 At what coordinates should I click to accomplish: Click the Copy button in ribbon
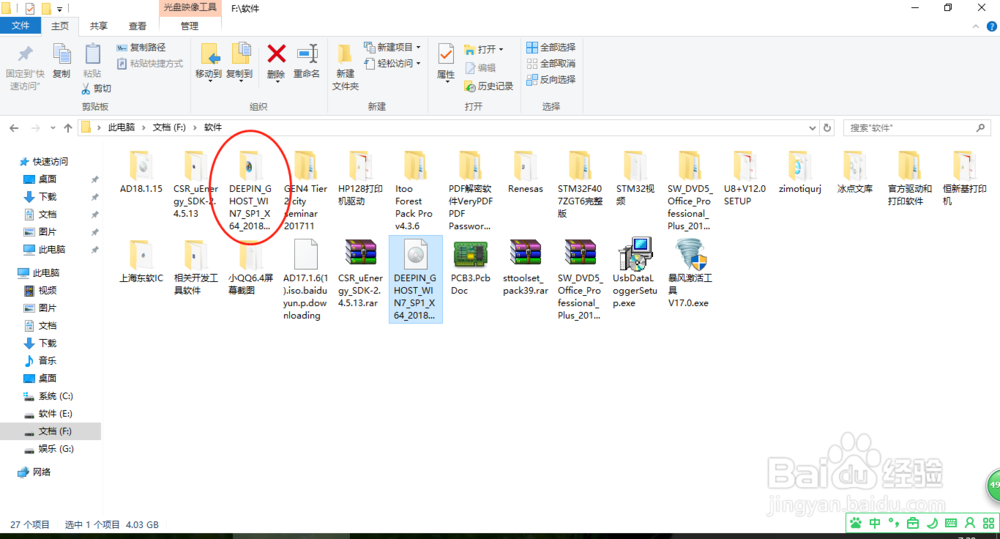pyautogui.click(x=61, y=61)
